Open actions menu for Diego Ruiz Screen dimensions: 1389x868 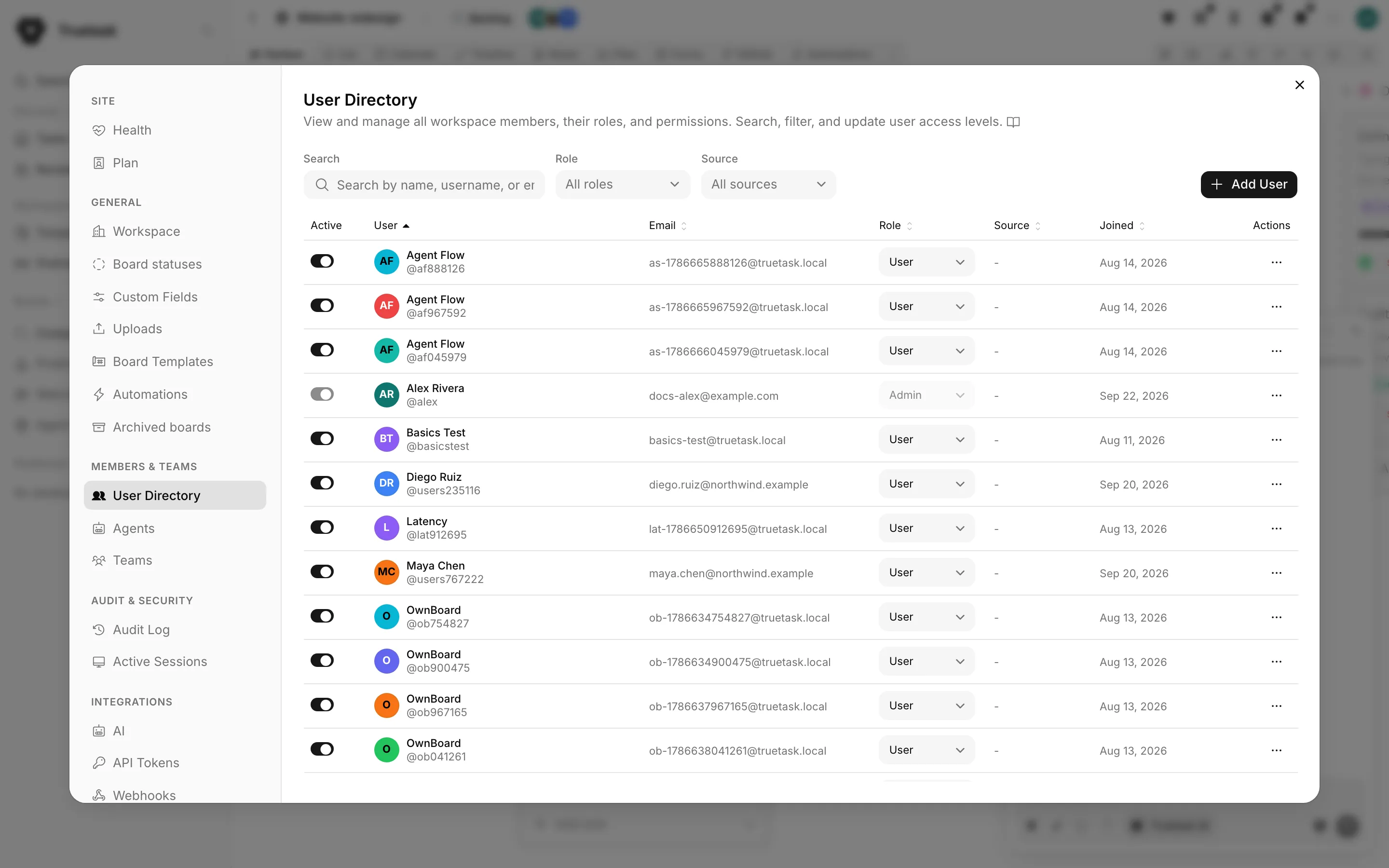pyautogui.click(x=1276, y=484)
